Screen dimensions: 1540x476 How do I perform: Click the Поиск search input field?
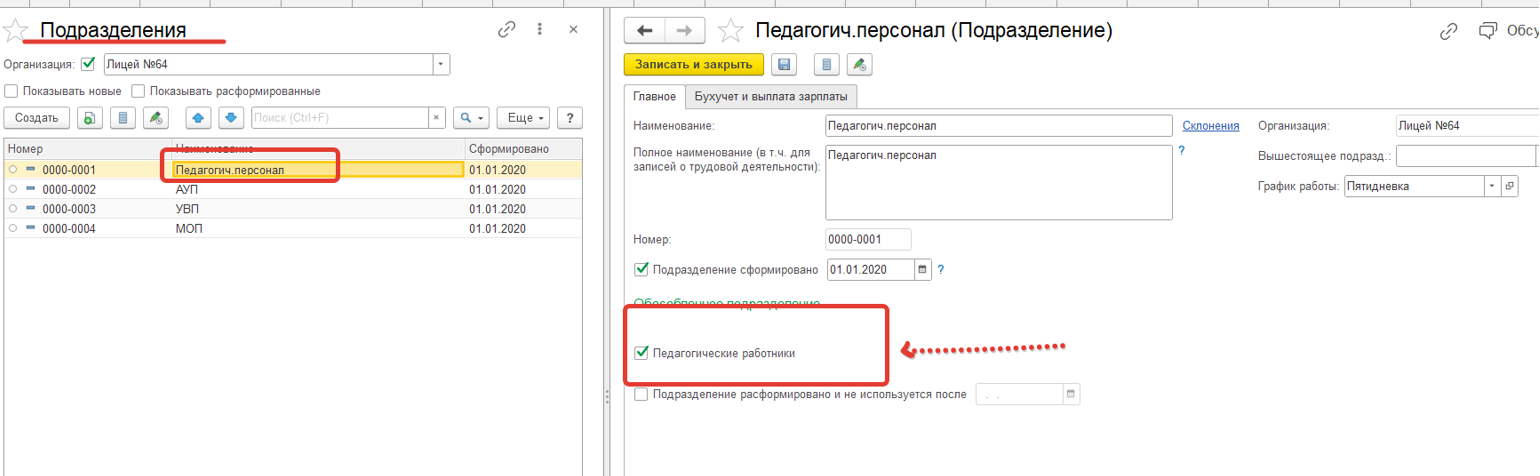point(339,118)
